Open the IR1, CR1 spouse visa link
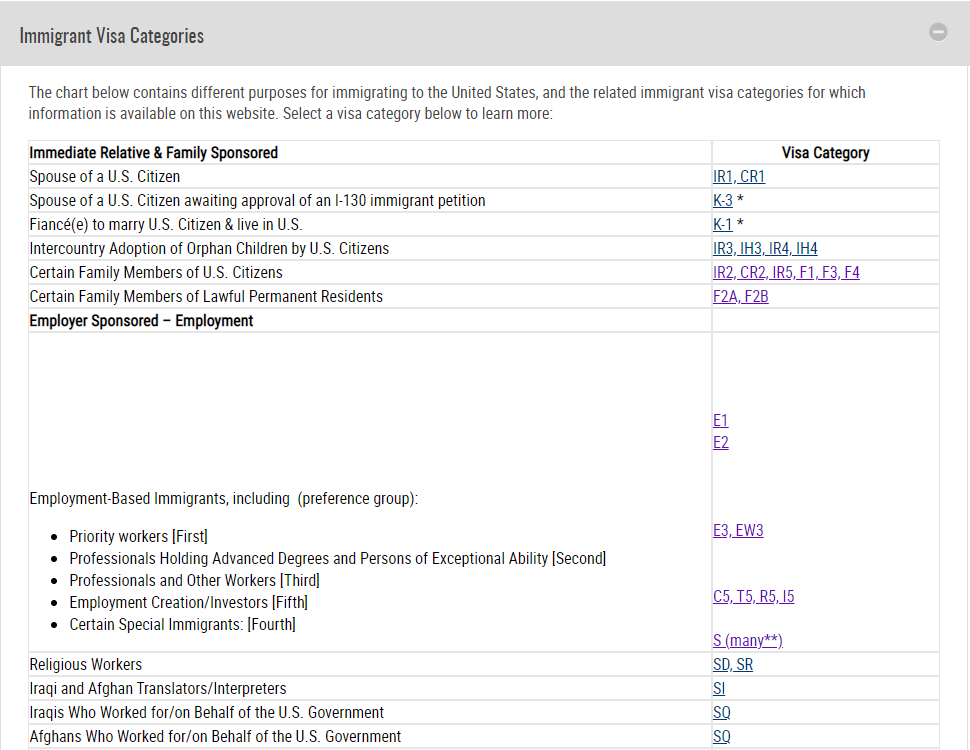Viewport: 970px width, 750px height. (x=739, y=177)
